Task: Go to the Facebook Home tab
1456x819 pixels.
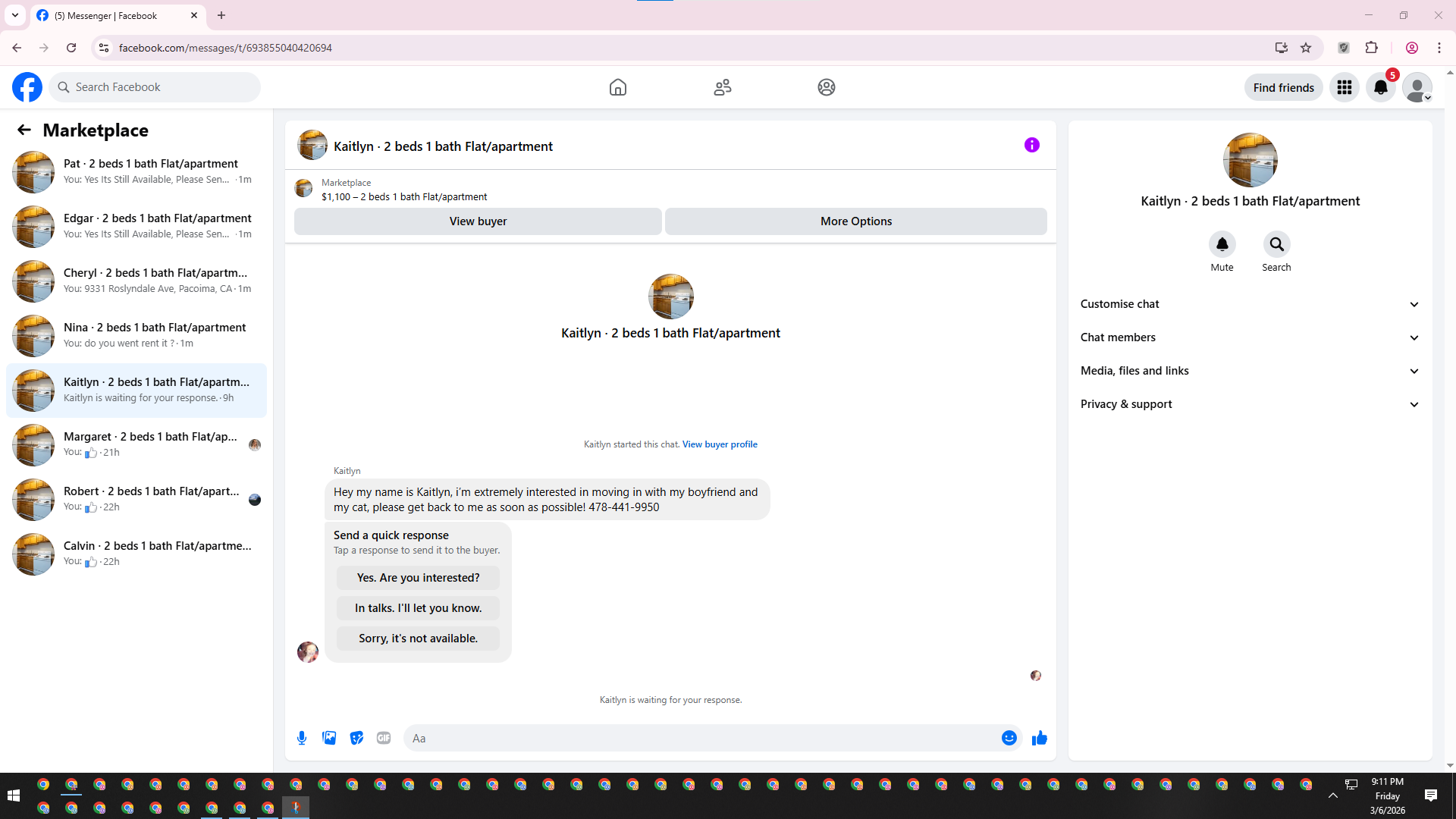Action: [x=617, y=87]
